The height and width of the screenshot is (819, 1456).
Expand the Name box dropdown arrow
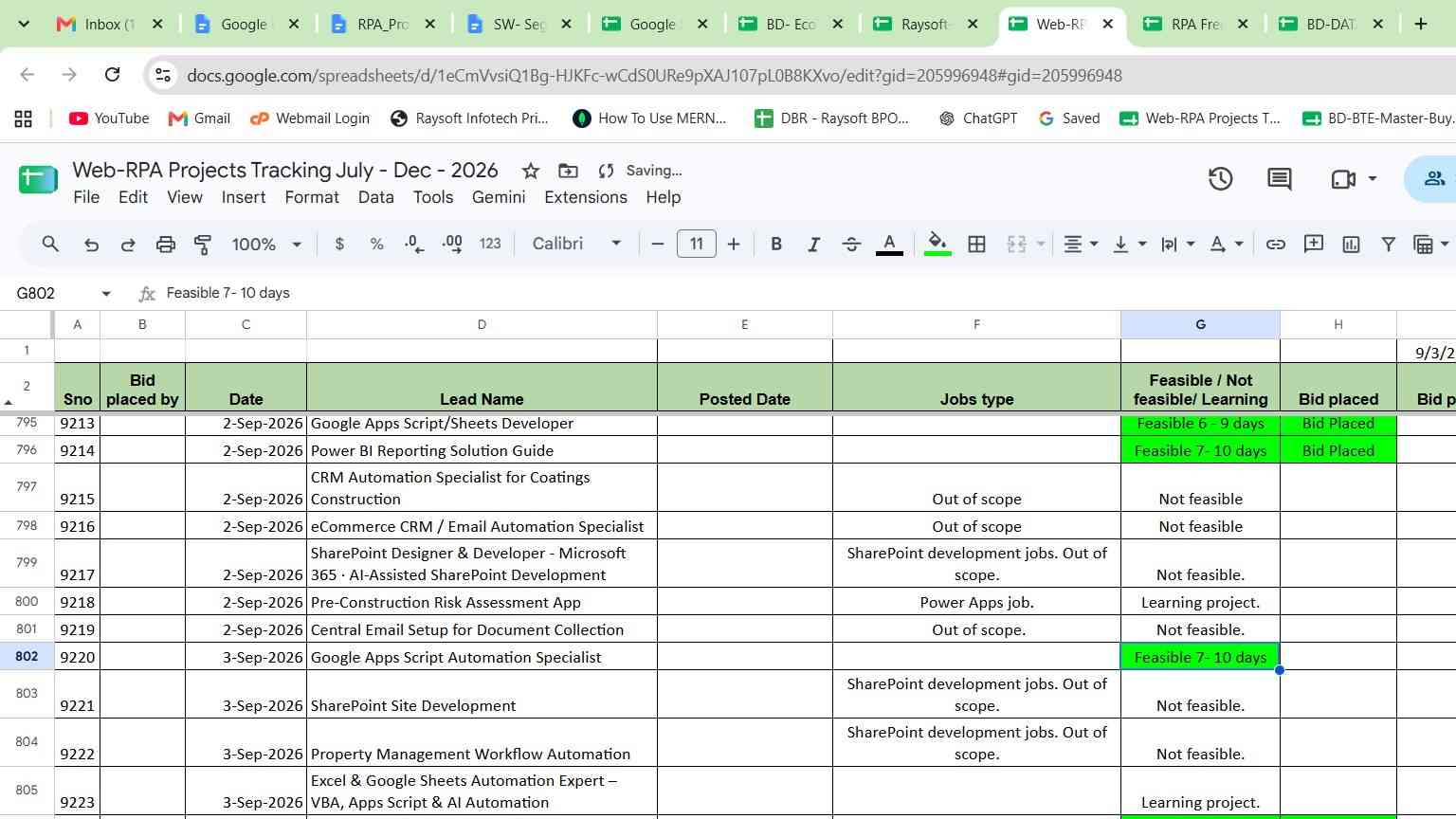click(106, 294)
